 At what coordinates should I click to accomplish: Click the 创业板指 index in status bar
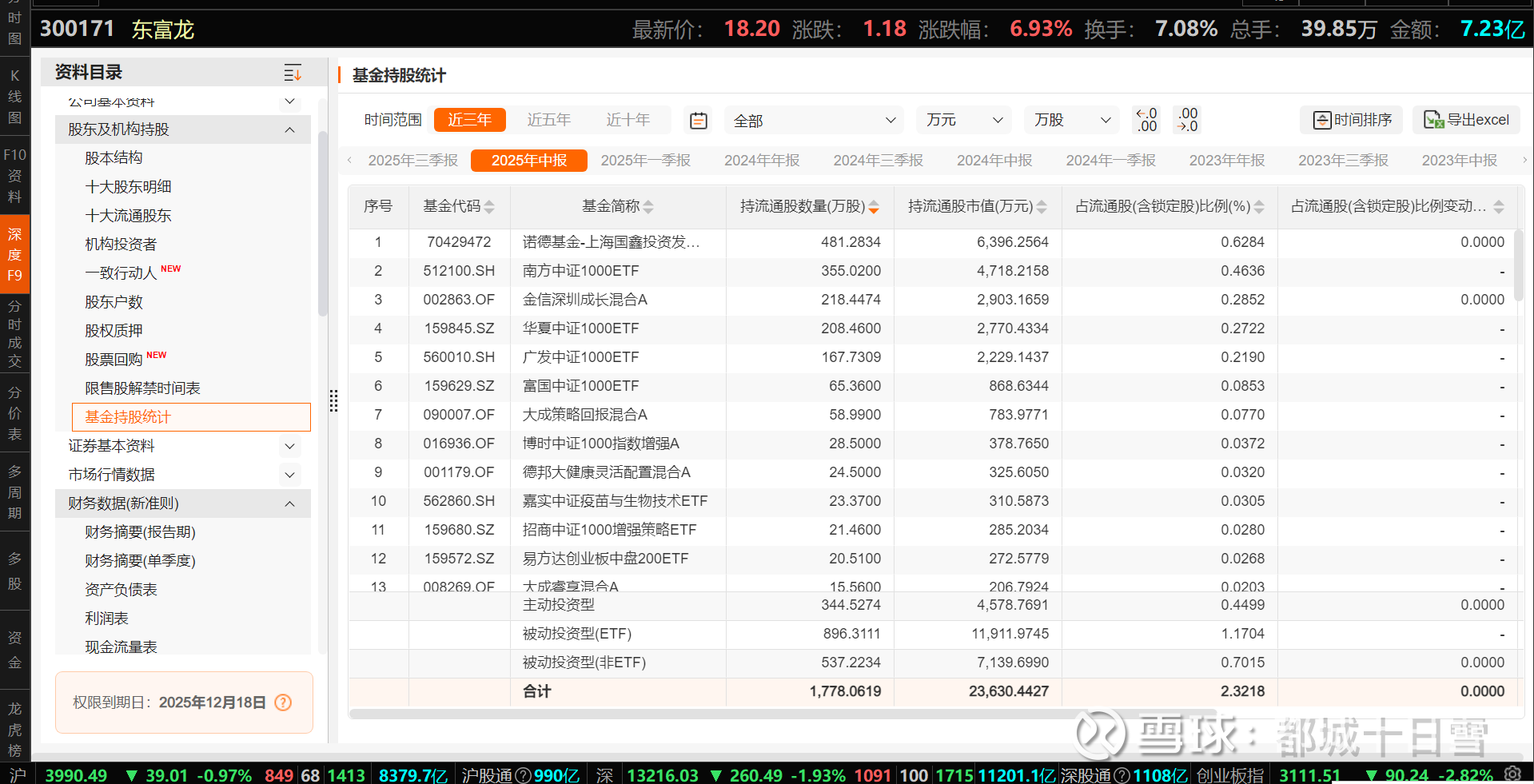(x=1230, y=775)
